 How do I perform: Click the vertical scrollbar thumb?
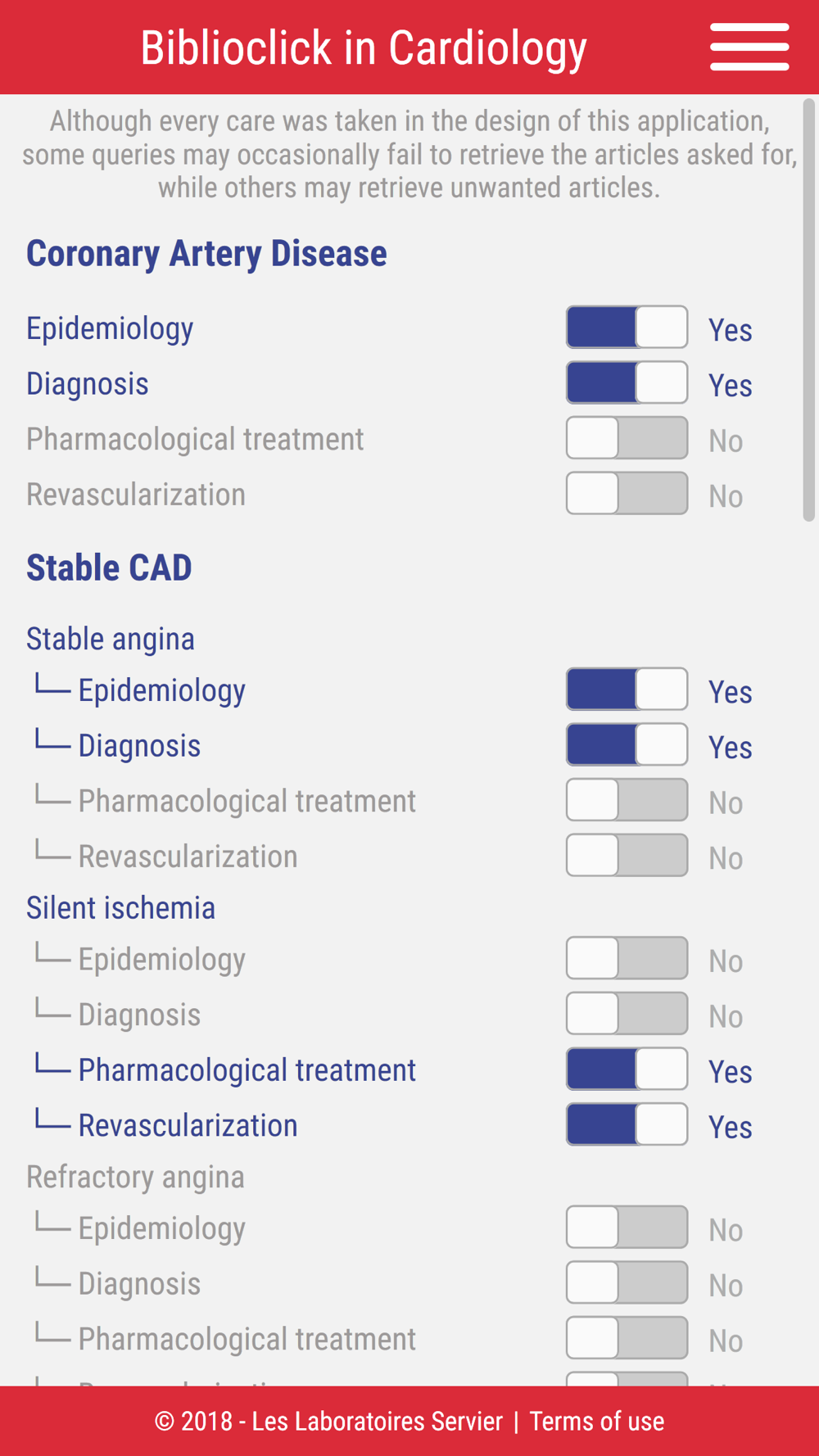pyautogui.click(x=808, y=310)
